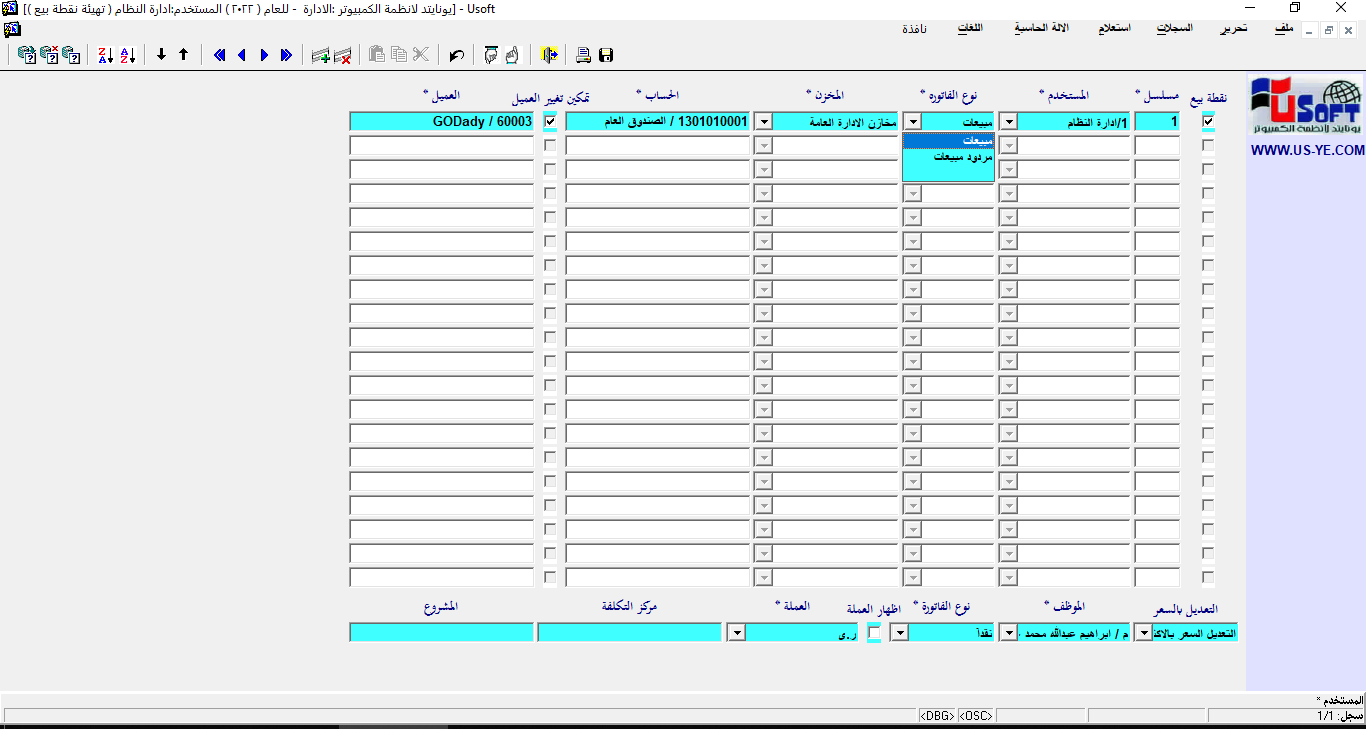Click the المشروع input field
This screenshot has height=729, width=1366.
(x=441, y=632)
